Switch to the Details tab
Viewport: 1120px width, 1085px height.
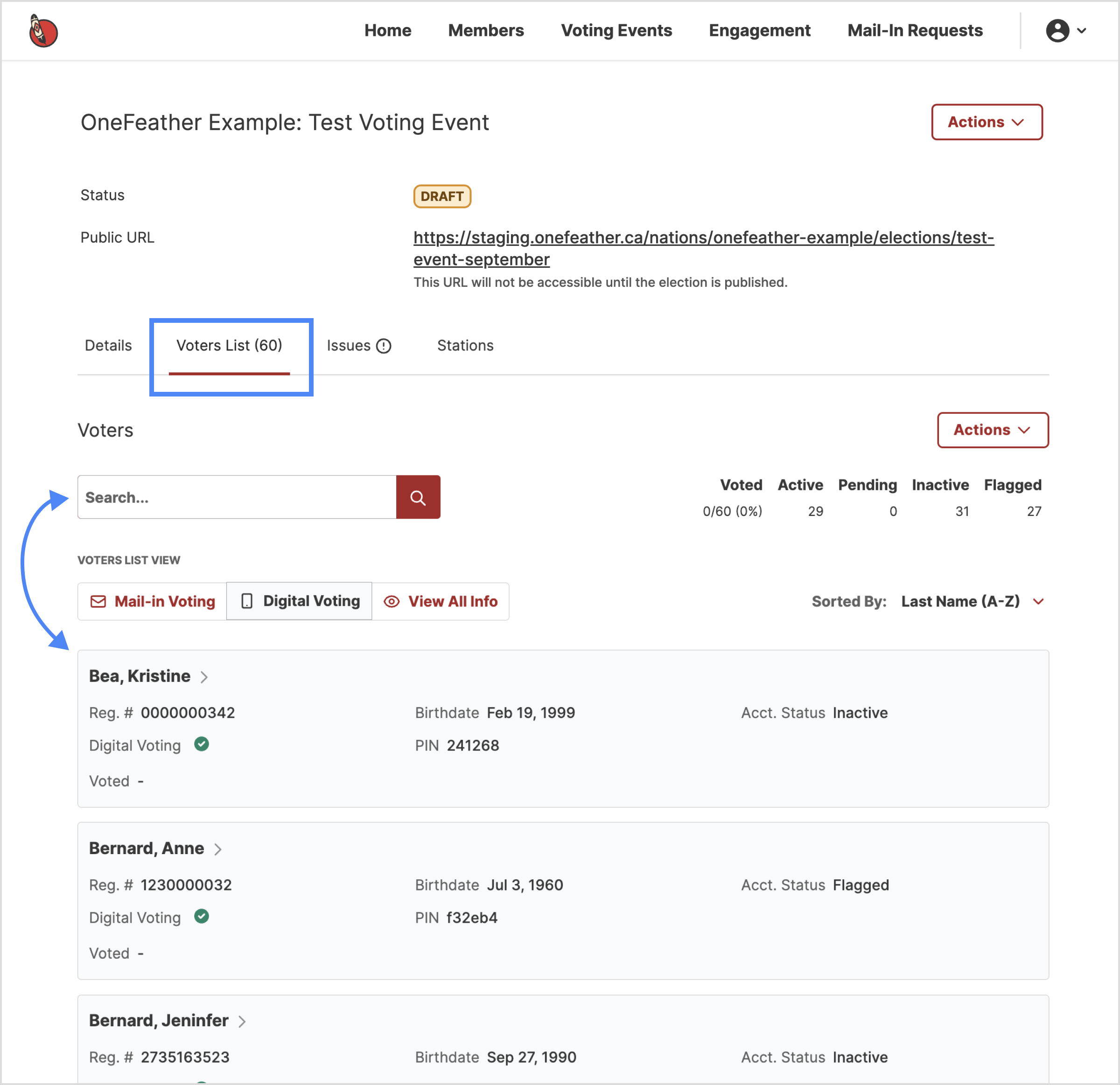pyautogui.click(x=109, y=346)
